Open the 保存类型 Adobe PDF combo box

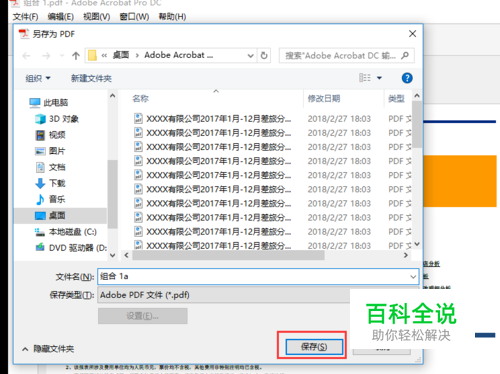coord(223,295)
